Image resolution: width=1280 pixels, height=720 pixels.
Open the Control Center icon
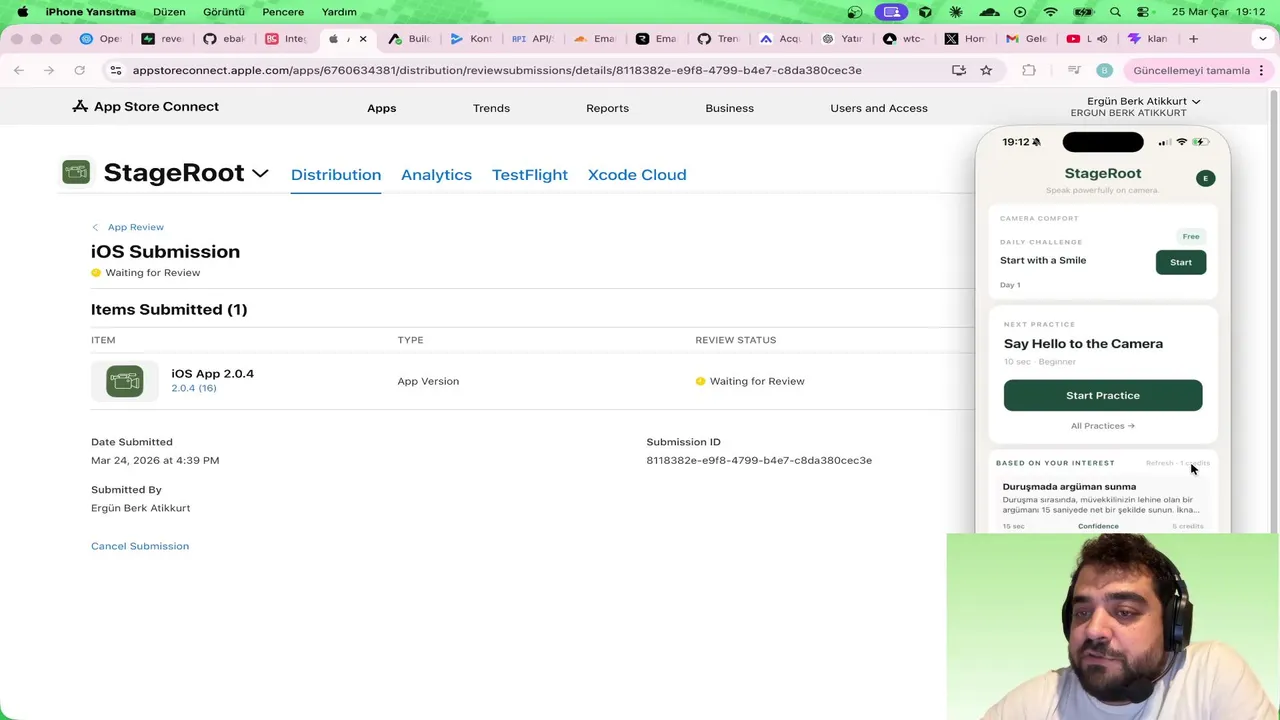pyautogui.click(x=1143, y=12)
